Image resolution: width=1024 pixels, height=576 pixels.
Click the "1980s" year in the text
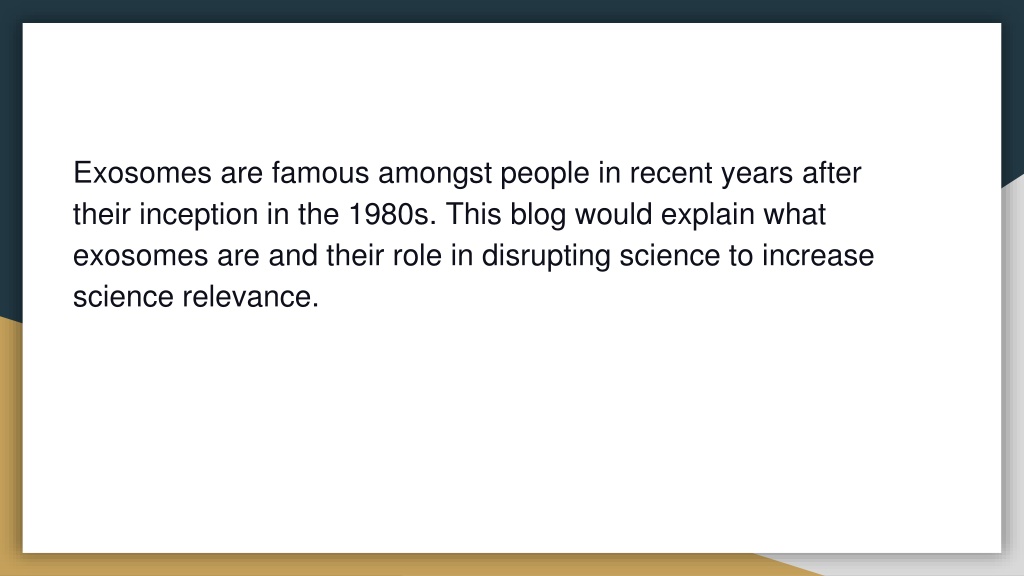pyautogui.click(x=392, y=214)
